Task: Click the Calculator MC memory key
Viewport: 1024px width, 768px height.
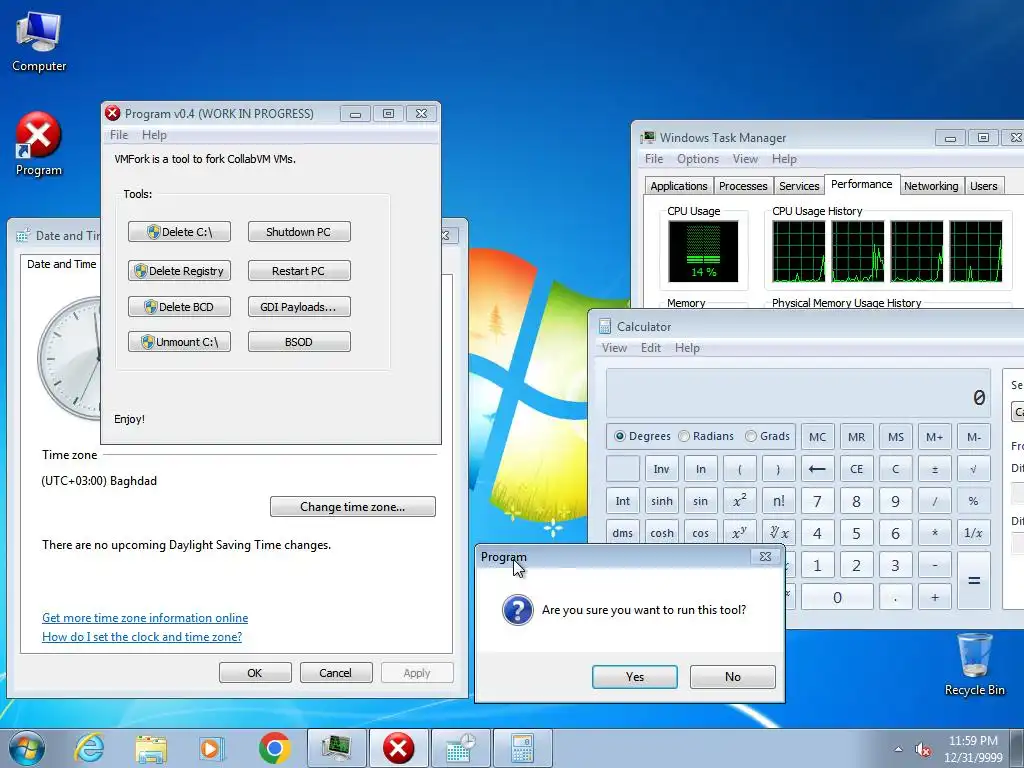Action: 817,437
